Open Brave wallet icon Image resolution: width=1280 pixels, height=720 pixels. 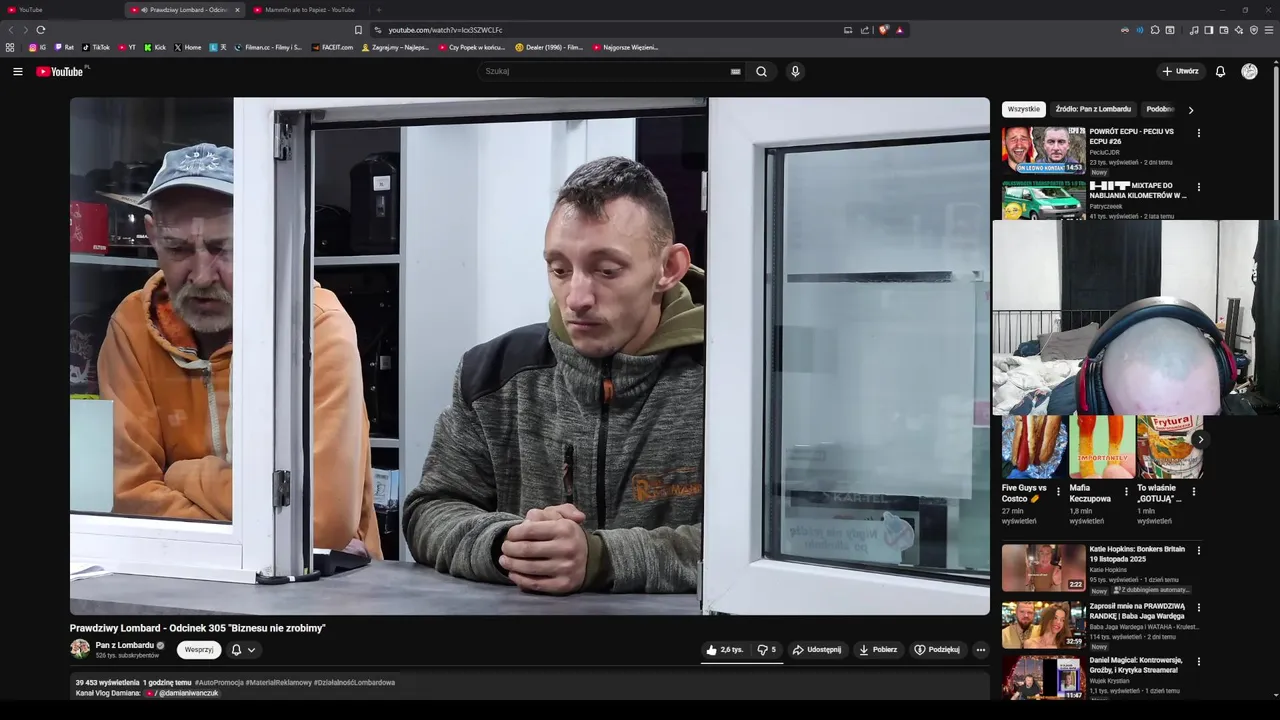(1224, 30)
